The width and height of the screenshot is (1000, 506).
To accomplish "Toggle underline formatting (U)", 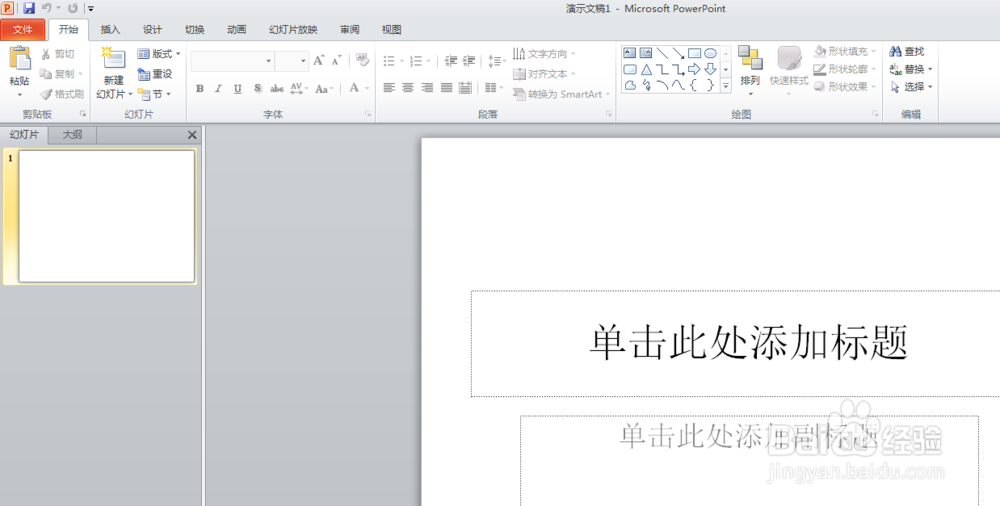I will [237, 89].
